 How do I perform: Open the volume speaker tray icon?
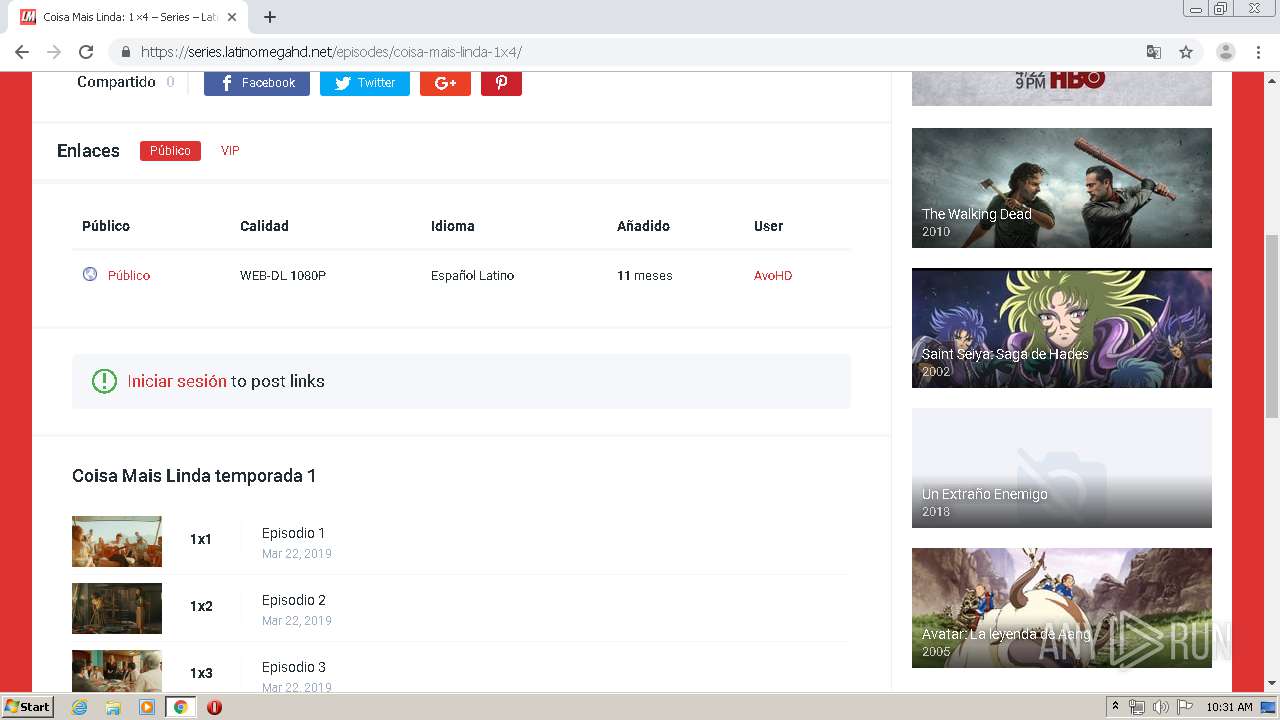(1160, 707)
